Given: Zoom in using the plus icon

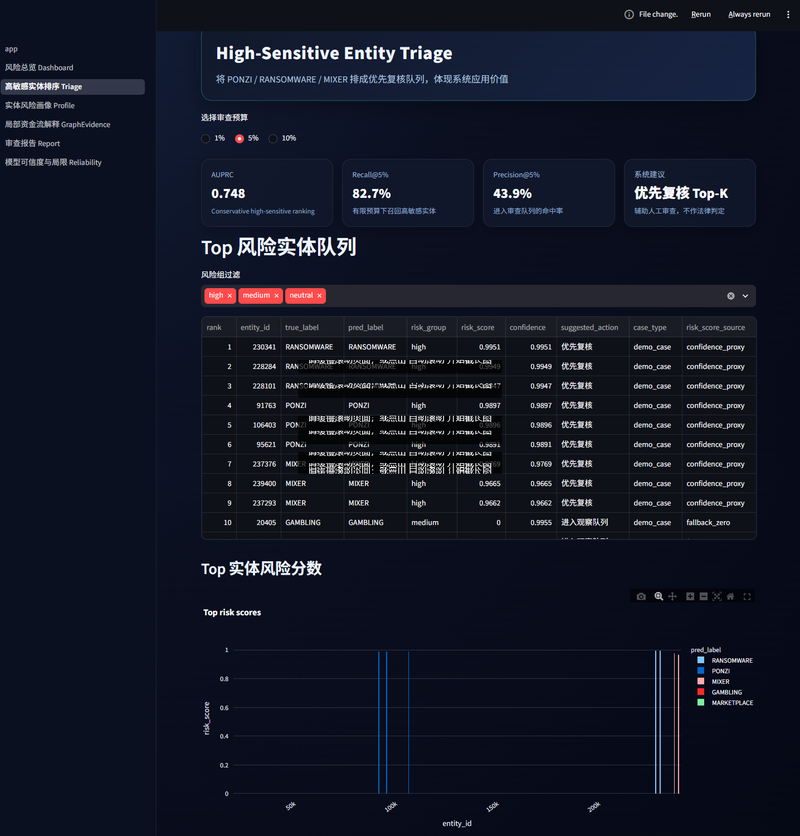Looking at the screenshot, I should point(690,597).
